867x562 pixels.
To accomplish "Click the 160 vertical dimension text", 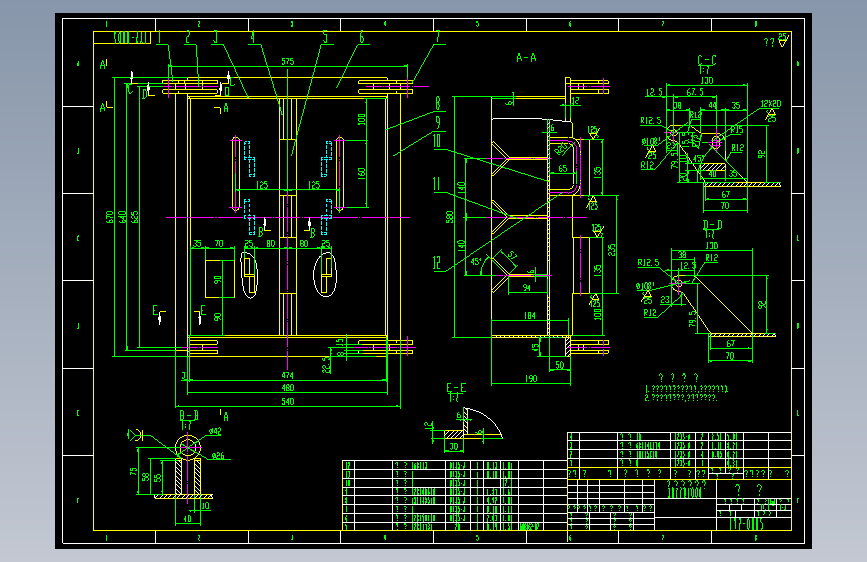I will pyautogui.click(x=361, y=173).
